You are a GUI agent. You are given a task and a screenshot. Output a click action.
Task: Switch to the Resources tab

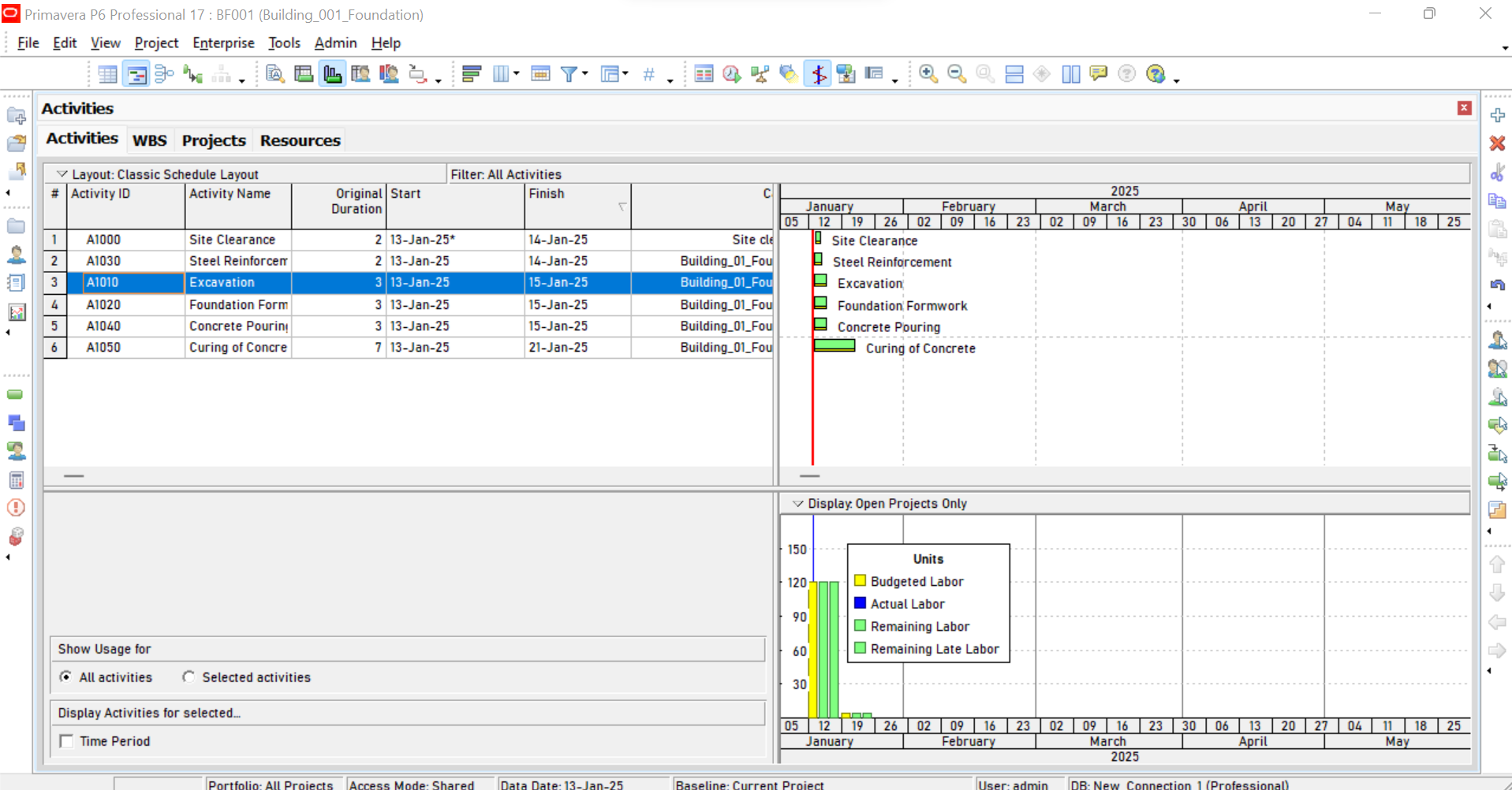301,140
